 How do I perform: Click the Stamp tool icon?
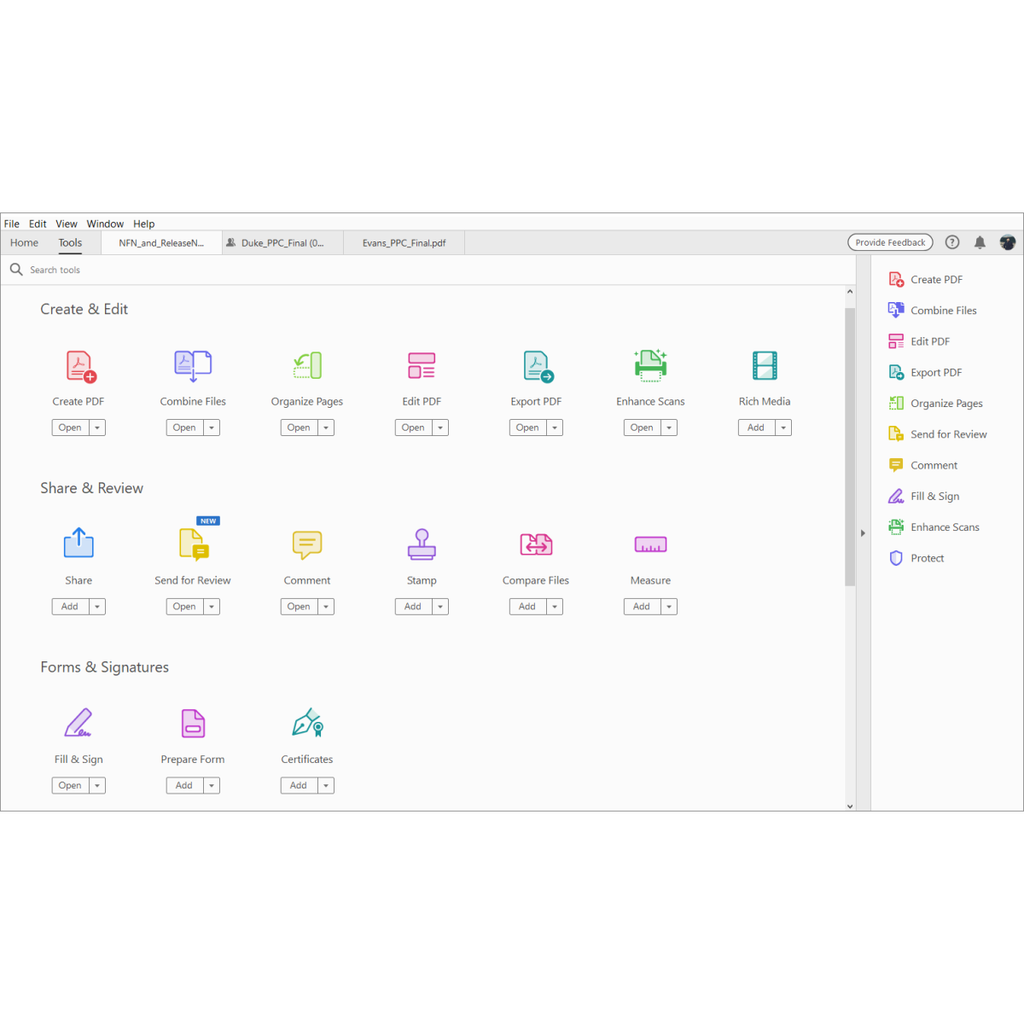click(421, 545)
